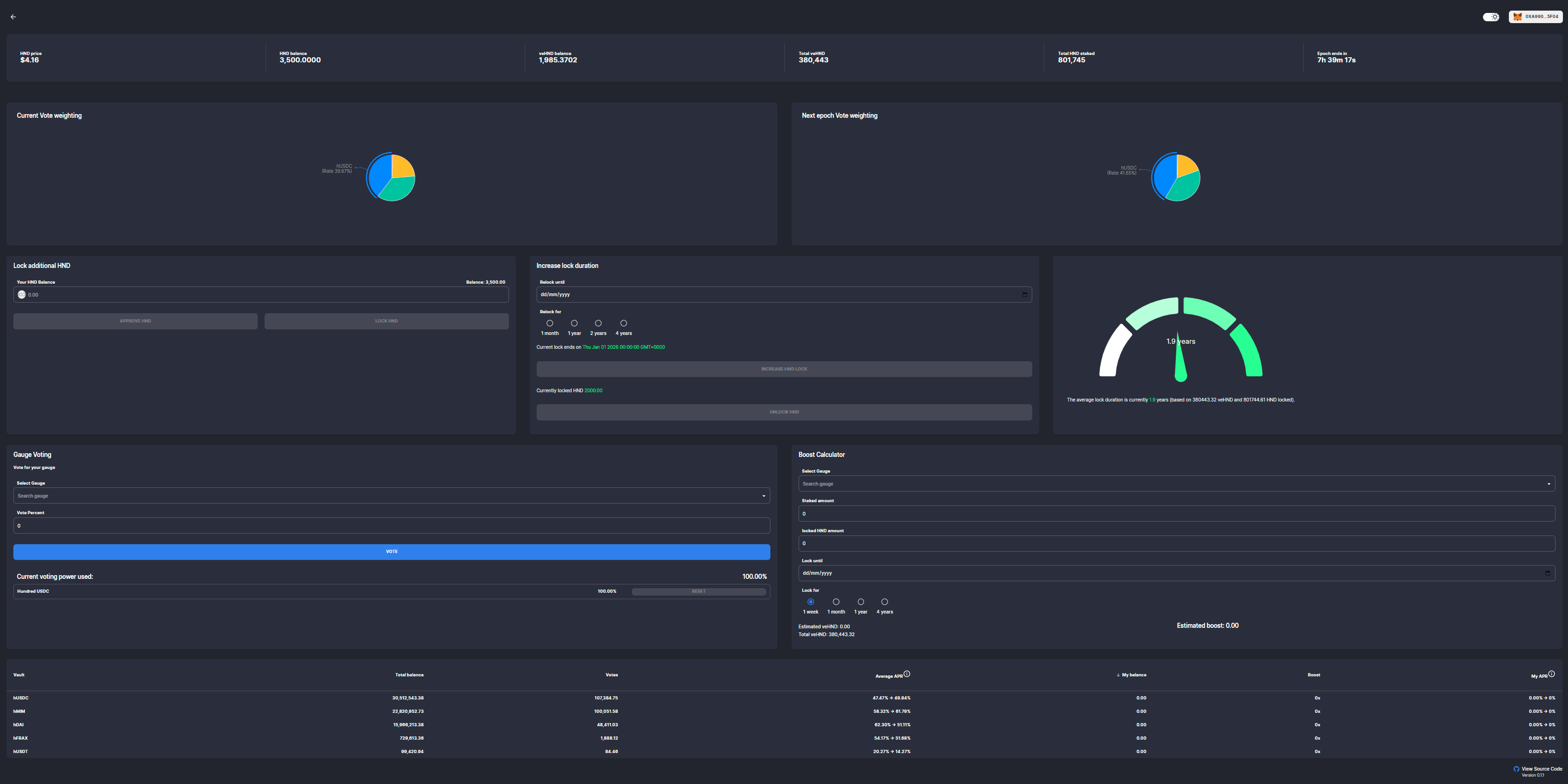The image size is (1568, 784).
Task: Select 4 years in Boost Calculator
Action: coord(884,602)
